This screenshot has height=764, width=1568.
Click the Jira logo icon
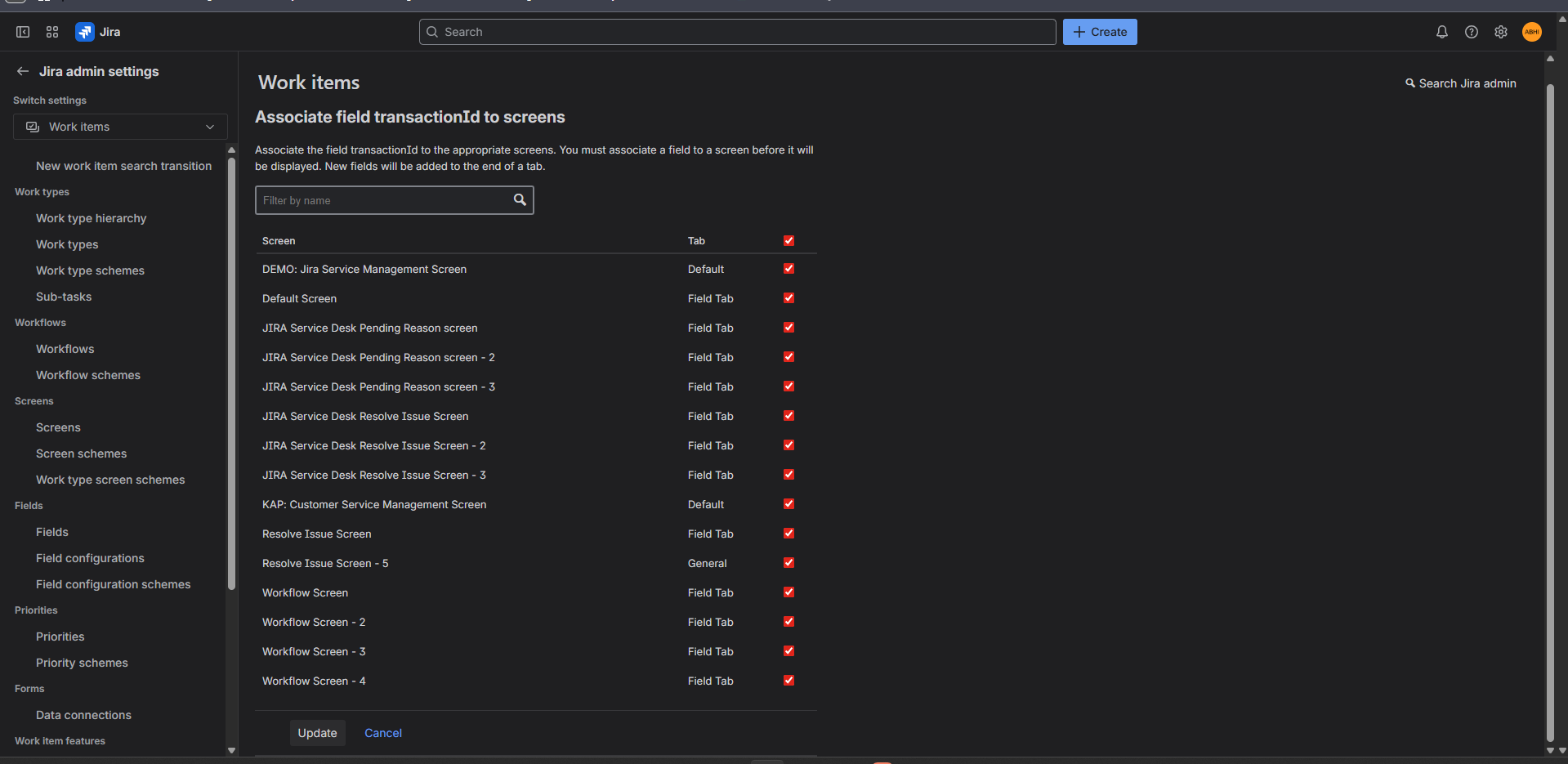point(84,32)
